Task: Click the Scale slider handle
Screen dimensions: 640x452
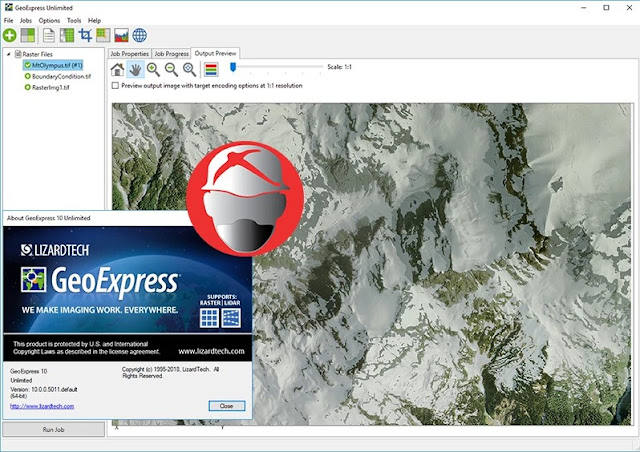Action: pyautogui.click(x=233, y=67)
